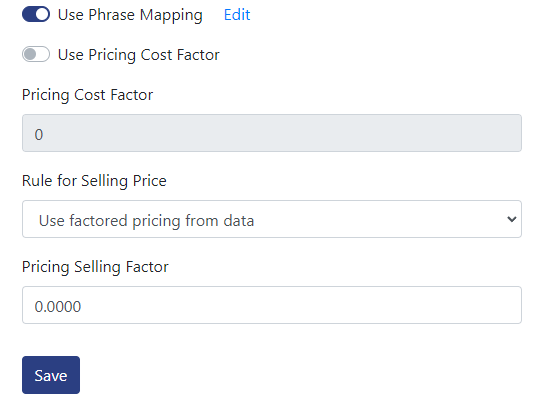Save the pricing settings
Viewport: 547px width, 409px height.
(51, 375)
